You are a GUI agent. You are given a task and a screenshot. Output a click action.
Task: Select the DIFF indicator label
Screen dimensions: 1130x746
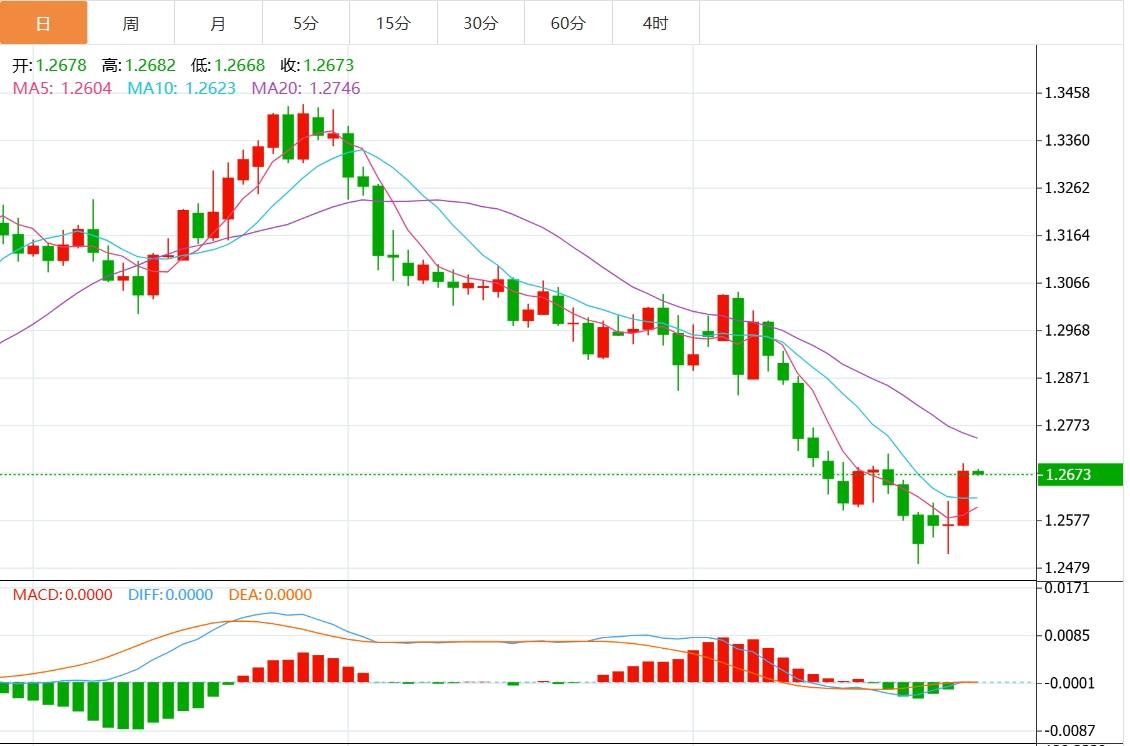point(170,595)
